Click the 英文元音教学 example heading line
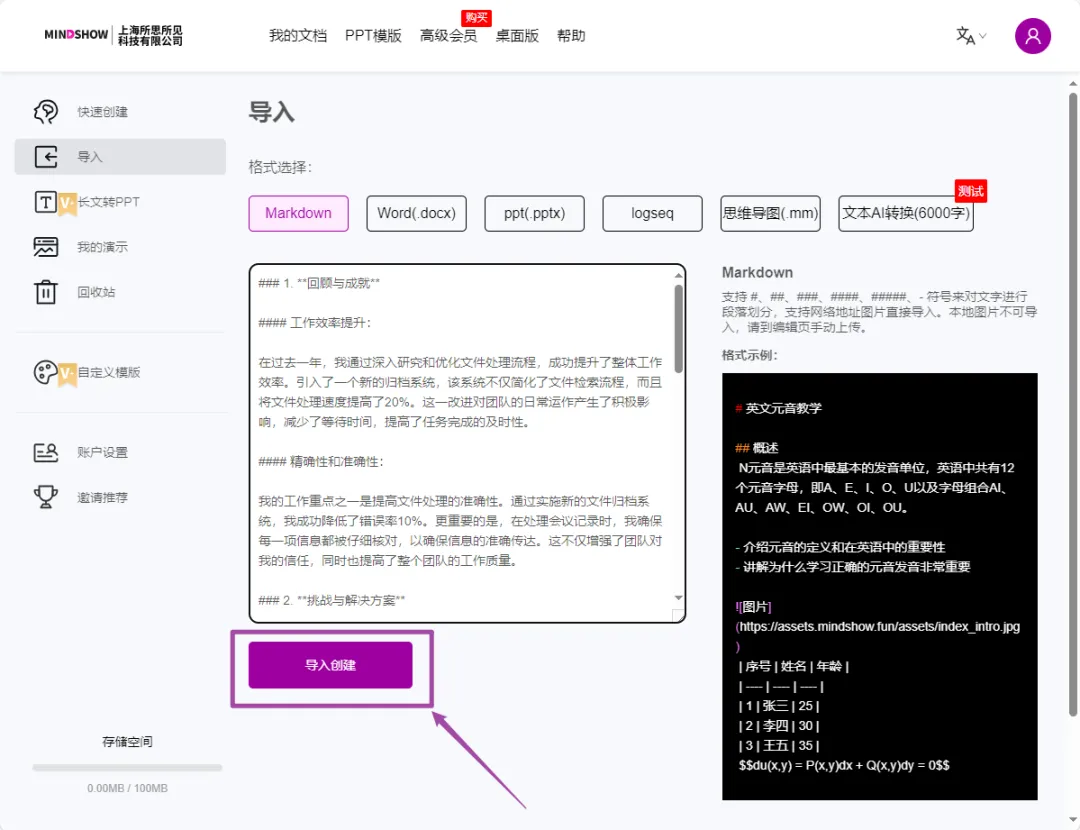The height and width of the screenshot is (830, 1080). pos(778,408)
